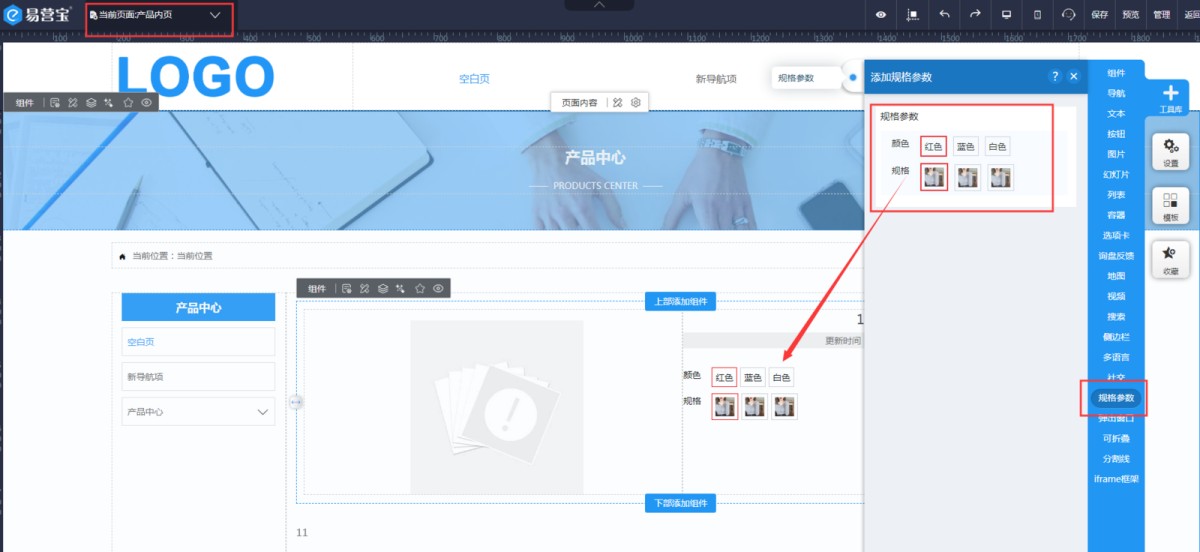Open the help question mark in 添加规格参数 panel
Viewport: 1200px width, 552px height.
1055,76
